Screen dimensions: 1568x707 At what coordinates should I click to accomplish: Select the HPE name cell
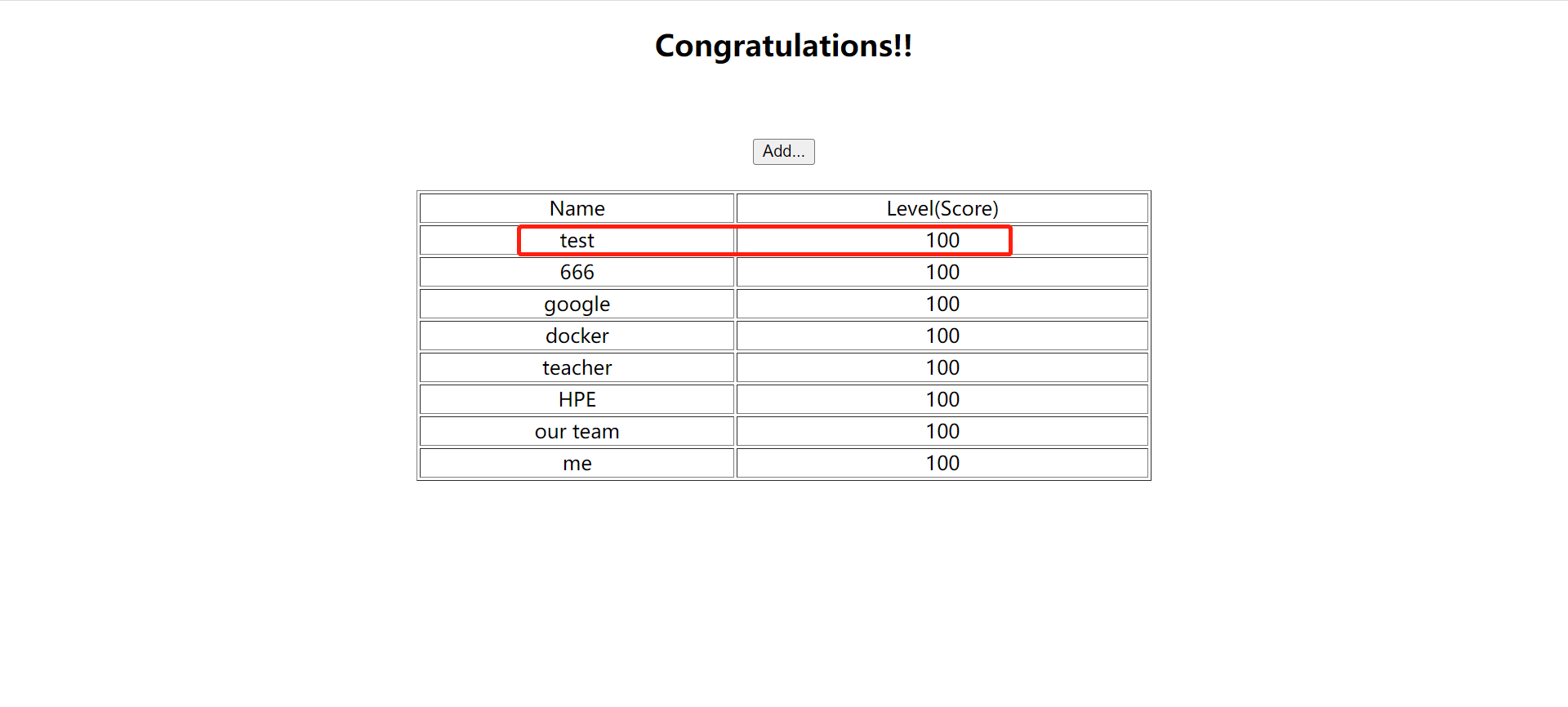coord(577,399)
